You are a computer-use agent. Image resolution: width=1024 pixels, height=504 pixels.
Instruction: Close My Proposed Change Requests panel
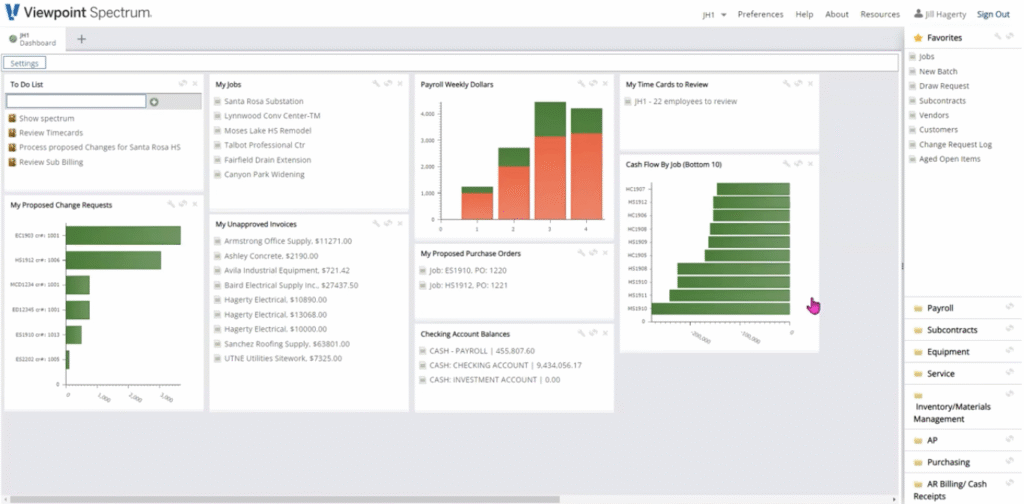click(195, 204)
